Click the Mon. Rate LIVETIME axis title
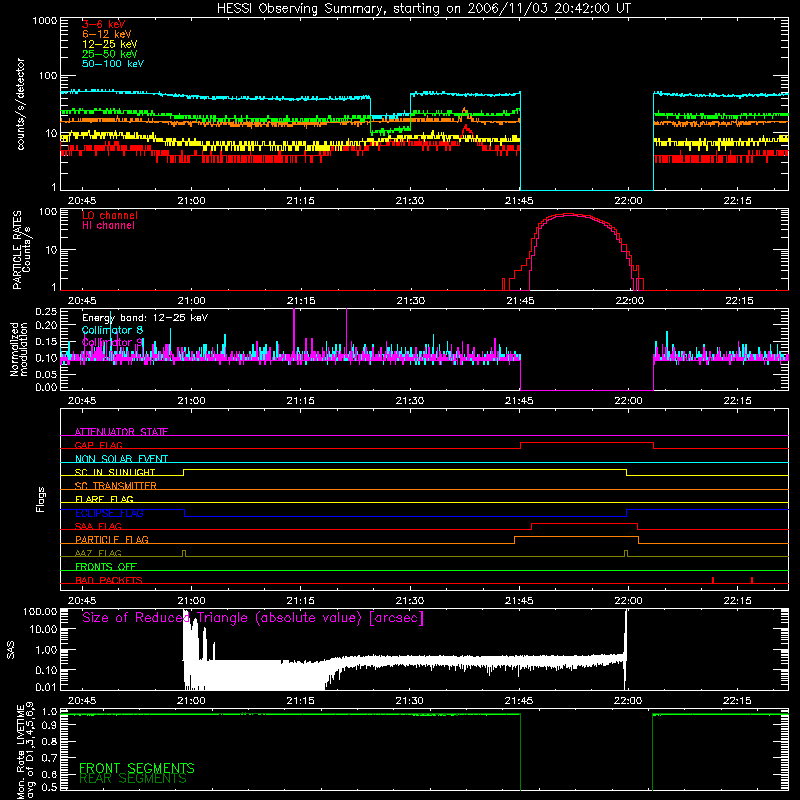 coord(25,751)
